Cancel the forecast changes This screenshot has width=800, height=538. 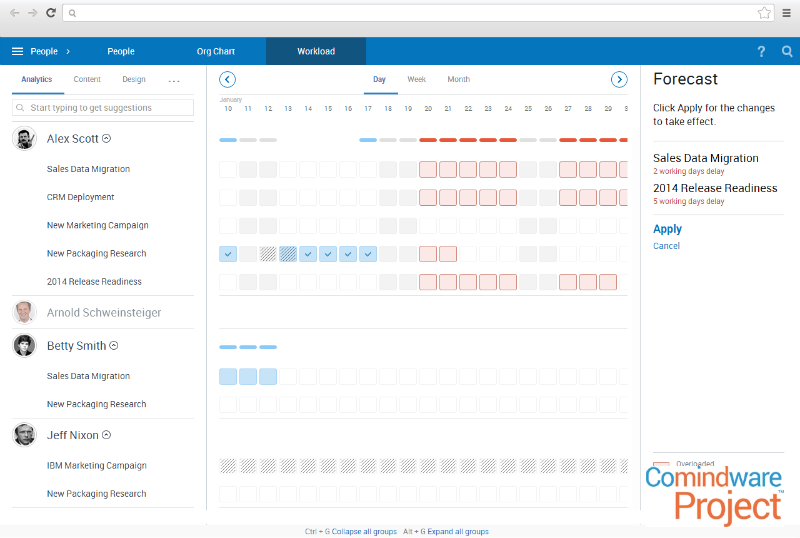tap(666, 246)
